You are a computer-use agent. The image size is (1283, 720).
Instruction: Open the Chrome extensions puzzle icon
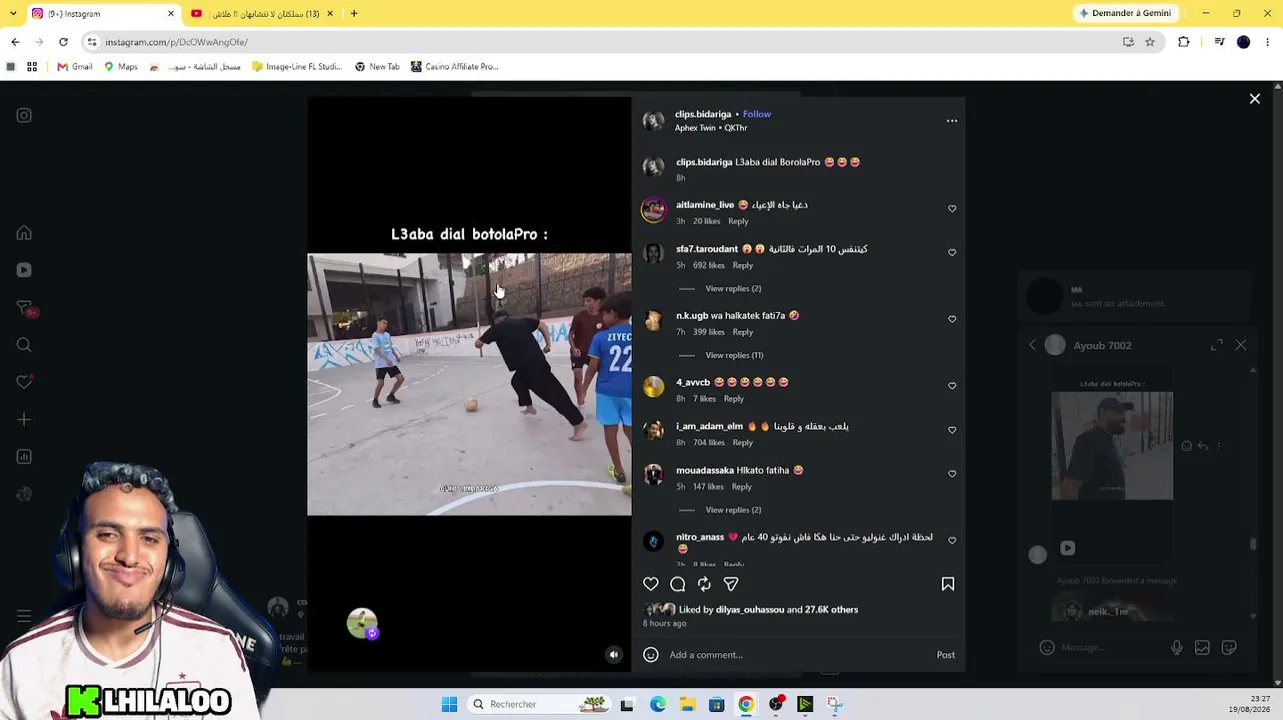1184,42
